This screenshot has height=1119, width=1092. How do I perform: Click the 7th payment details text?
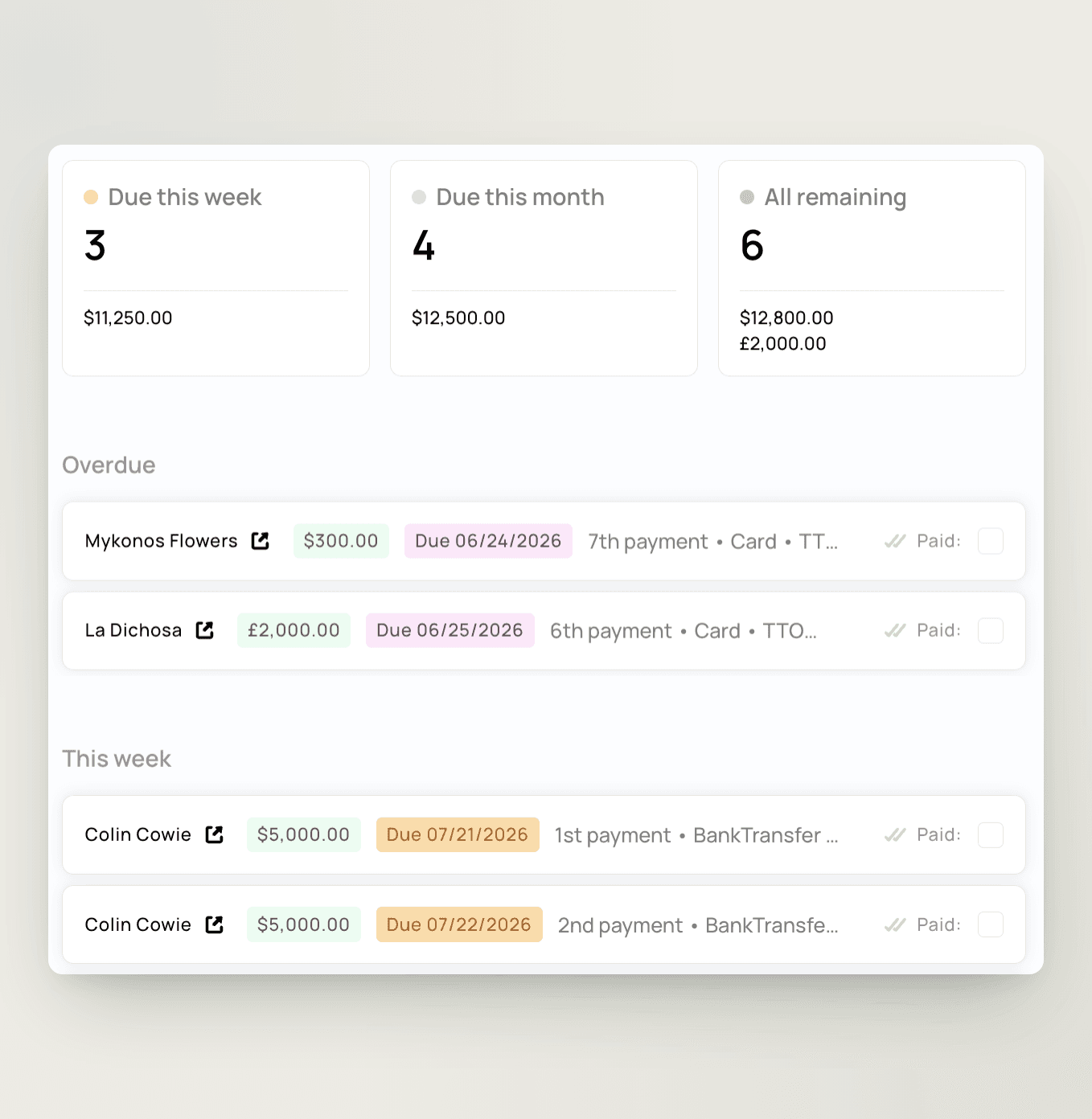point(713,542)
